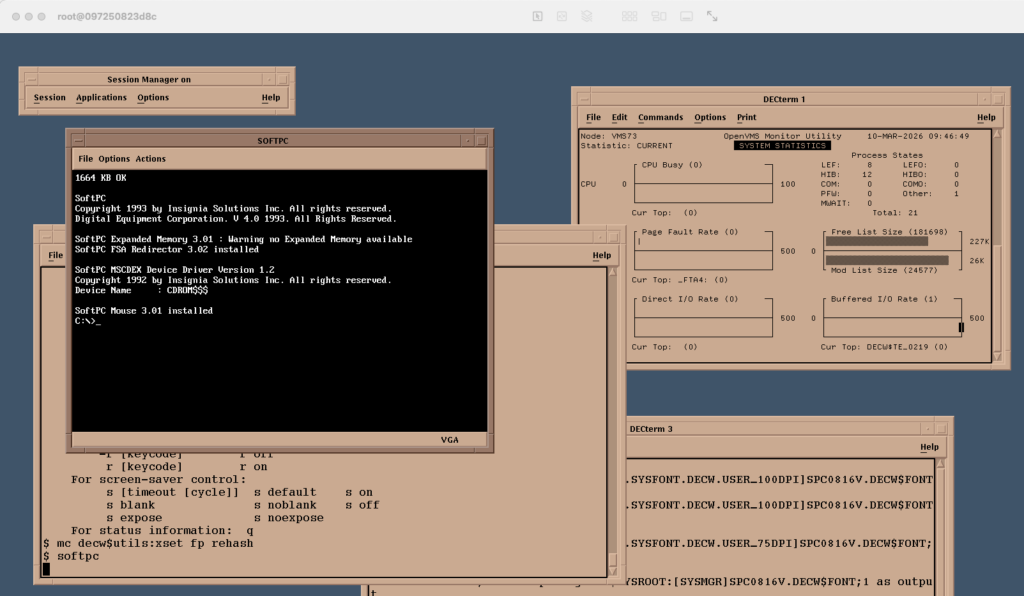The height and width of the screenshot is (596, 1024).
Task: Open SOFTPC window menu button at title-bar left
Action: [x=76, y=141]
